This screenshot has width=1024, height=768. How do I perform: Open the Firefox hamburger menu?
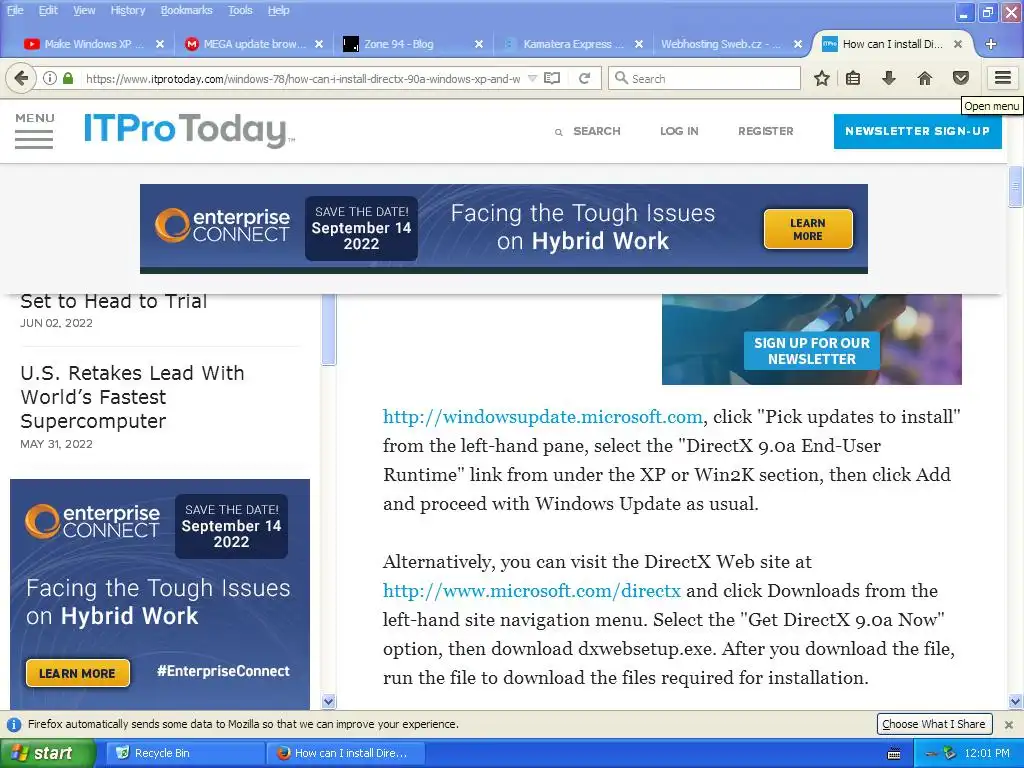(1003, 78)
